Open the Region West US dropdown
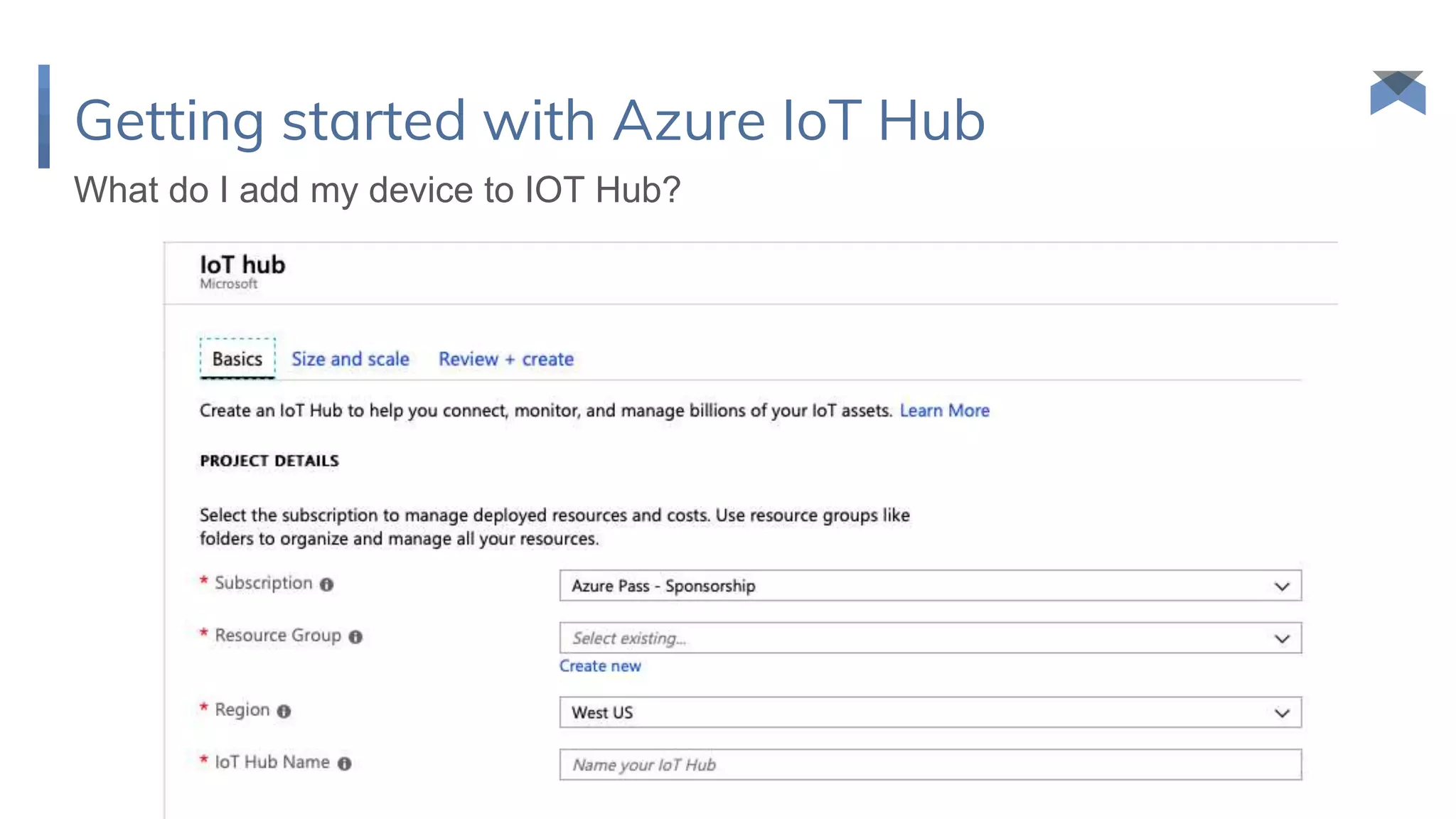1456x819 pixels. [931, 712]
